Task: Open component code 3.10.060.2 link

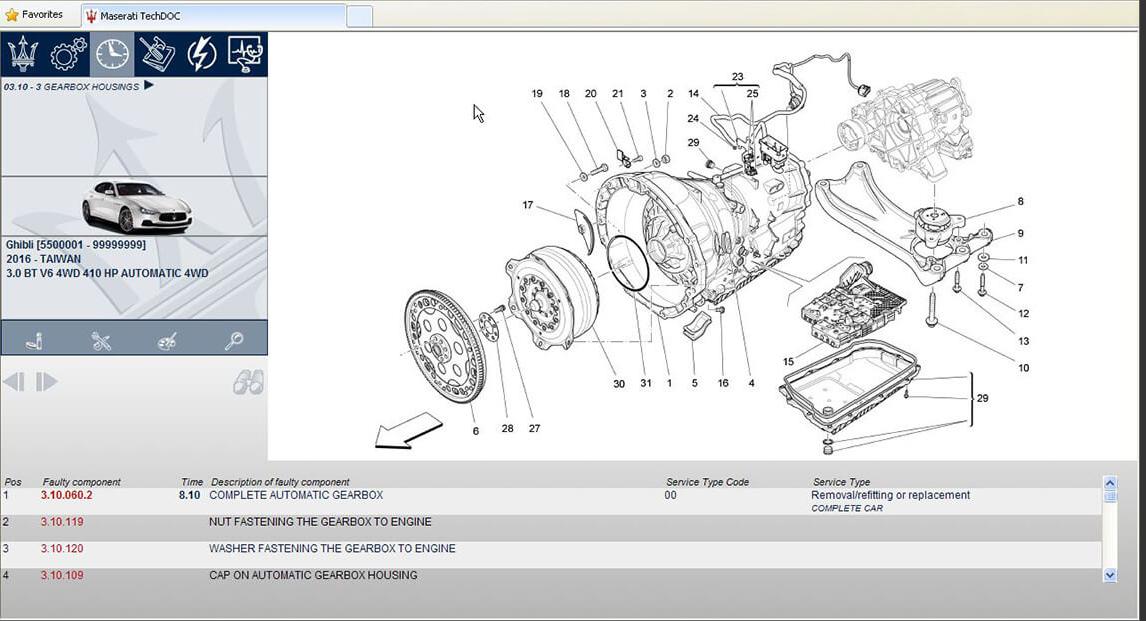Action: pos(66,495)
